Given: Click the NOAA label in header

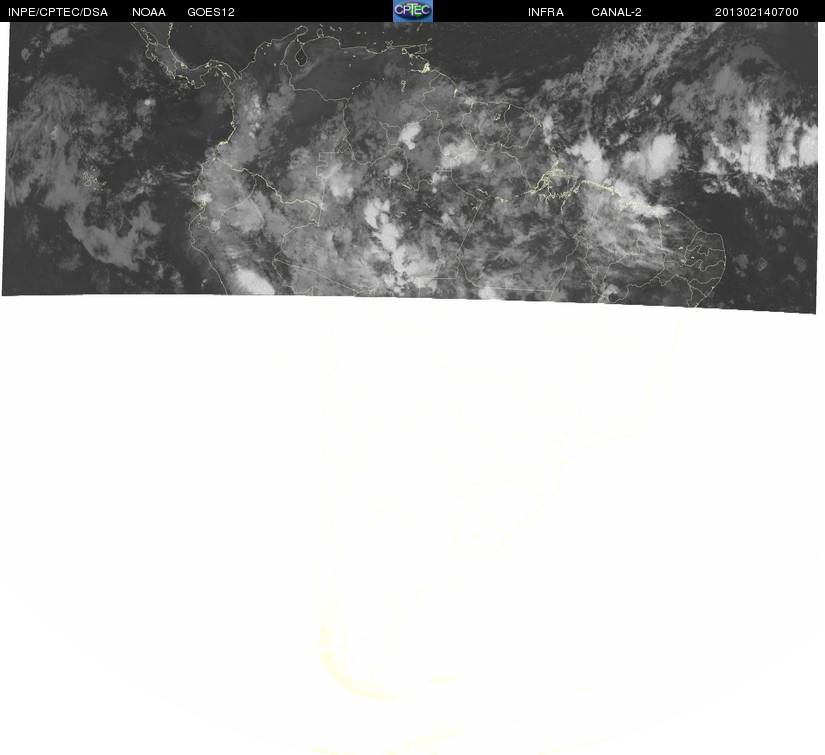Looking at the screenshot, I should [149, 12].
